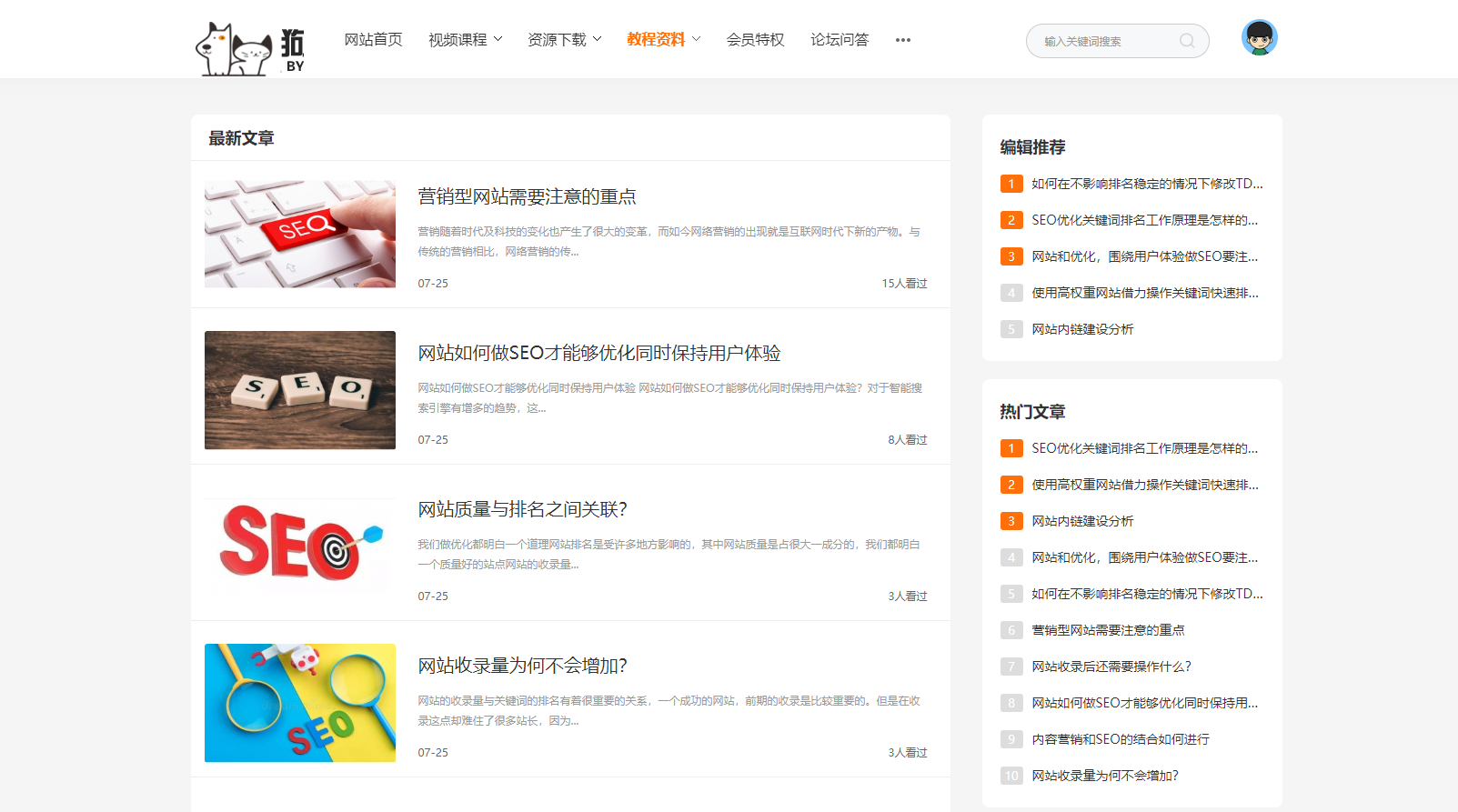Click excerpt text beginning 我们做优化都明白一个道理

coord(669,555)
